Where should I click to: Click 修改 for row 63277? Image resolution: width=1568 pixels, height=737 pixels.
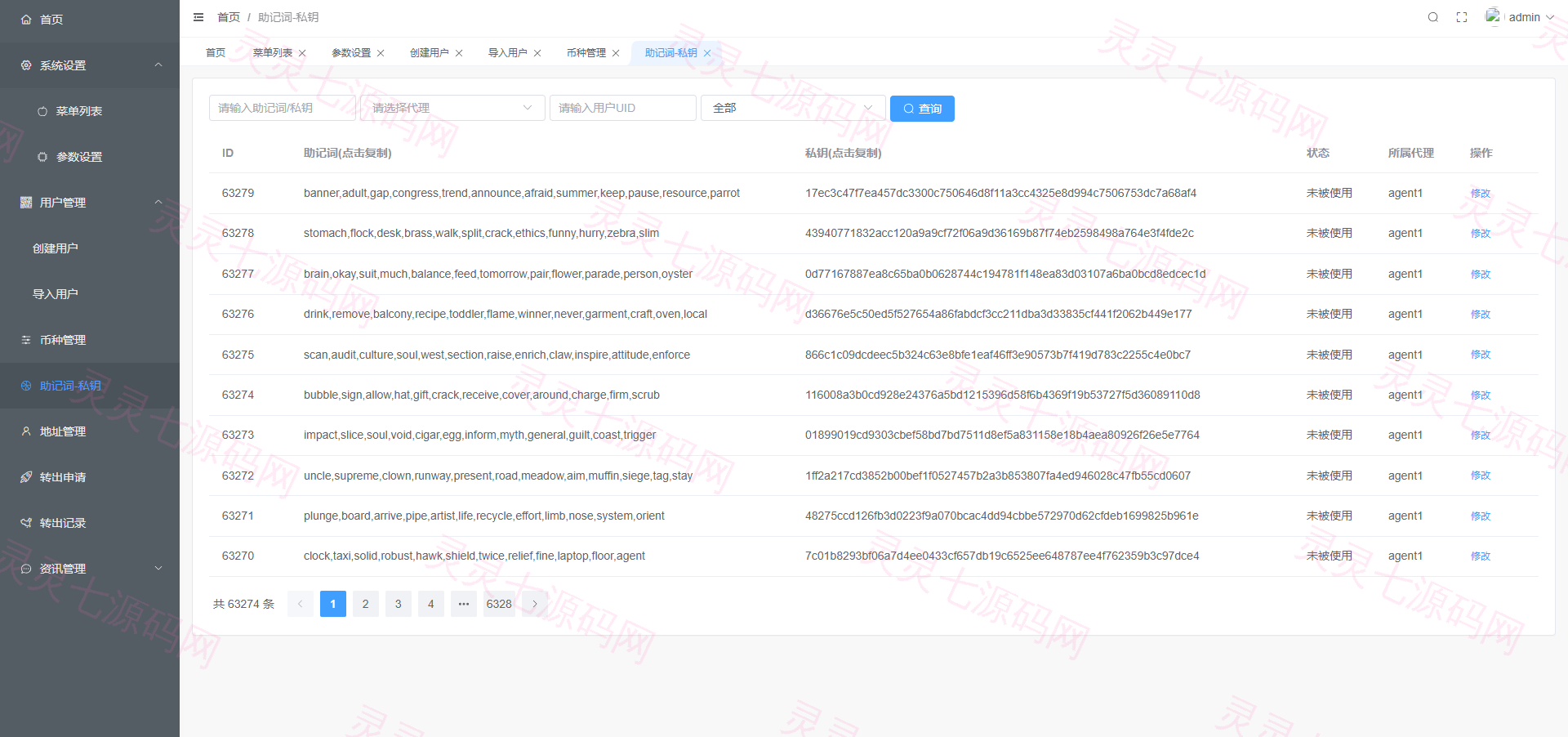(x=1481, y=275)
